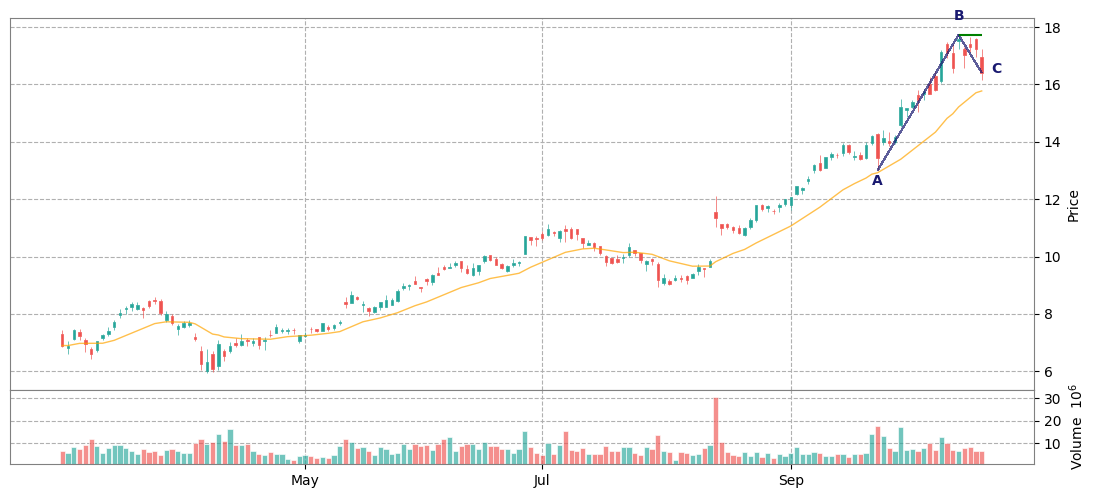Click the peak label B
Image resolution: width=1100 pixels, height=500 pixels.
coord(959,16)
